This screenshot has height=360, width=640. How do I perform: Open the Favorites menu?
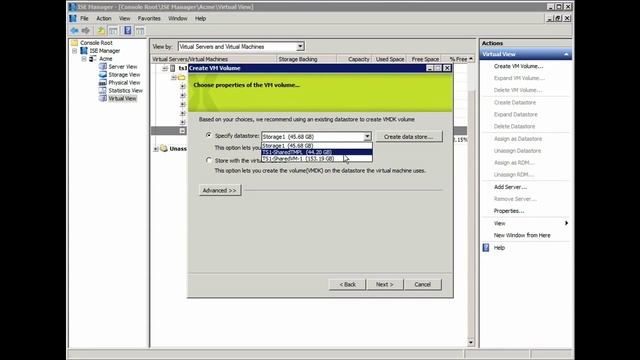tap(149, 18)
